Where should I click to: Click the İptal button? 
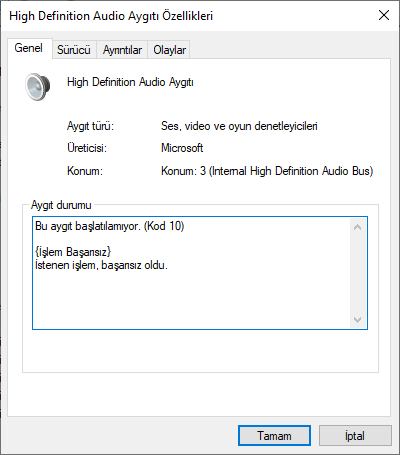355,436
